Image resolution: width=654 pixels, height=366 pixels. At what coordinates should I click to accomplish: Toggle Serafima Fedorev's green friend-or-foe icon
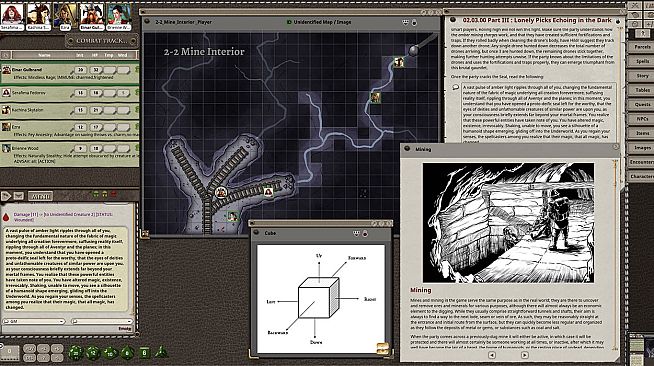click(136, 93)
